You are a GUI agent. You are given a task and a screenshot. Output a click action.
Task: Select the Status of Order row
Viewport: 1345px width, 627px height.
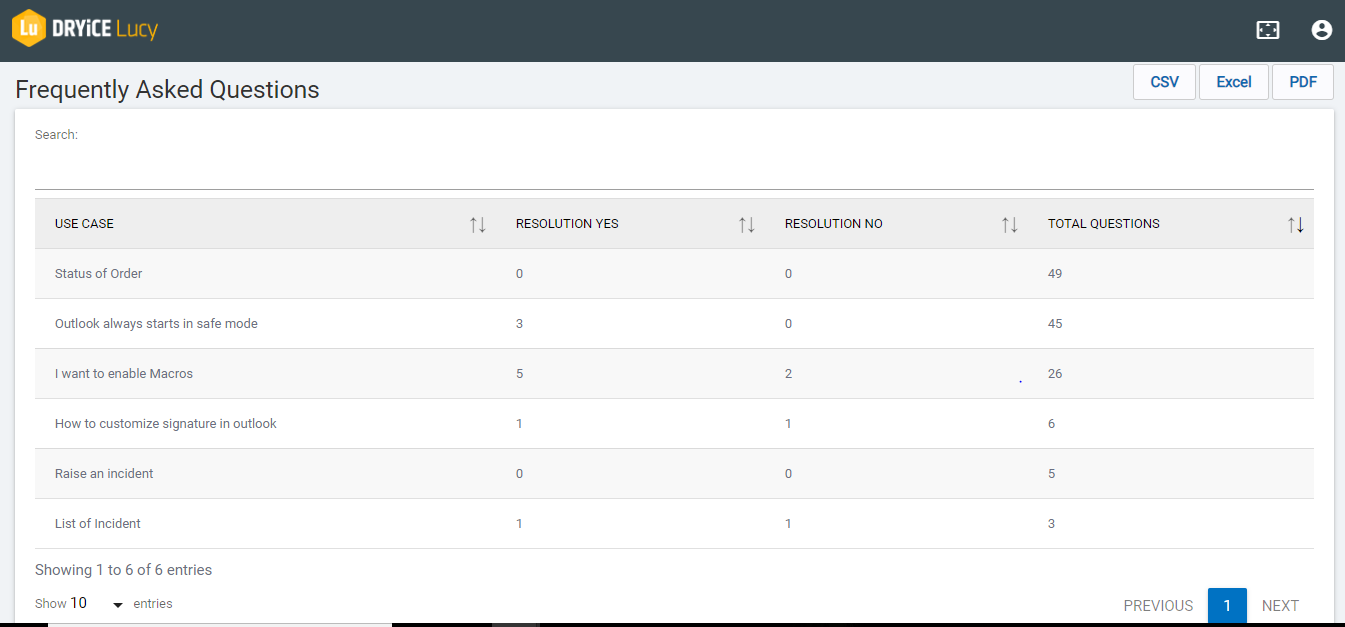[x=99, y=274]
